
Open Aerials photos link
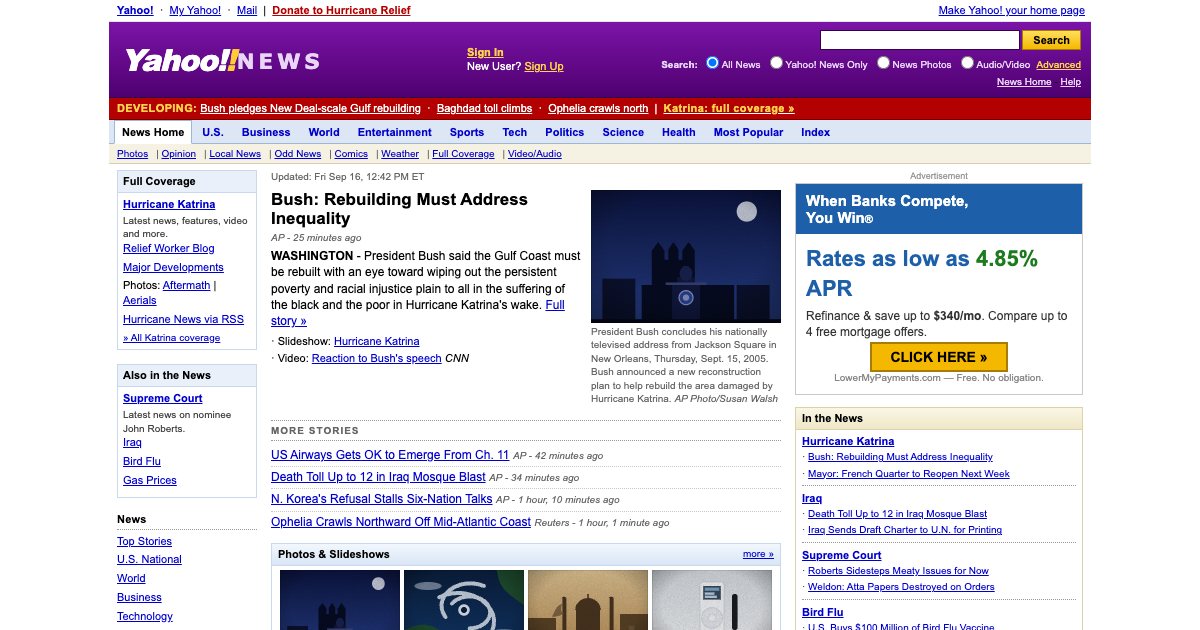click(140, 300)
